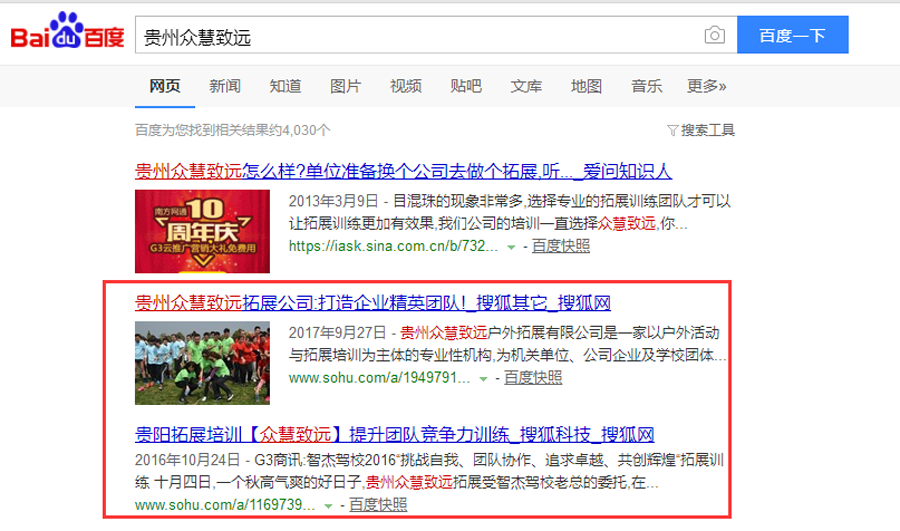Open the 贵阳拓展培训 搜狐科技 result title
The height and width of the screenshot is (531, 900).
(395, 435)
